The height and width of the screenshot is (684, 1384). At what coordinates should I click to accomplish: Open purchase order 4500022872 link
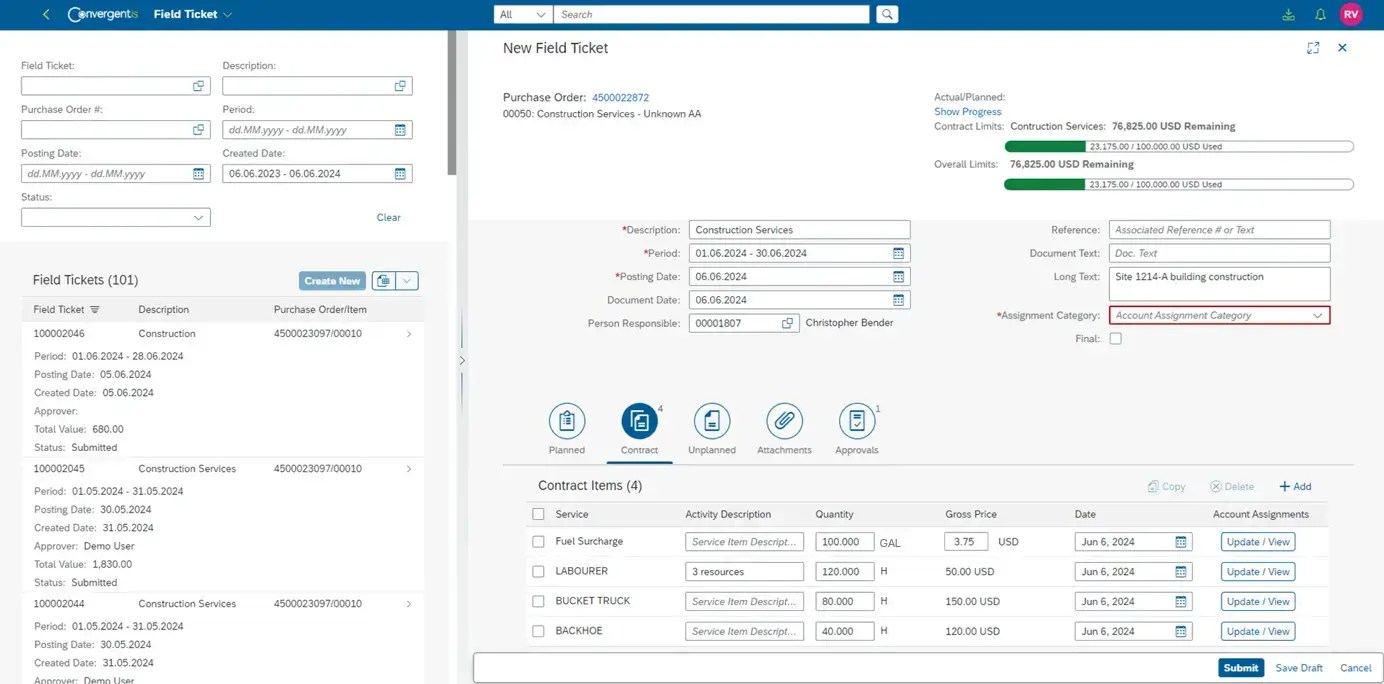620,98
